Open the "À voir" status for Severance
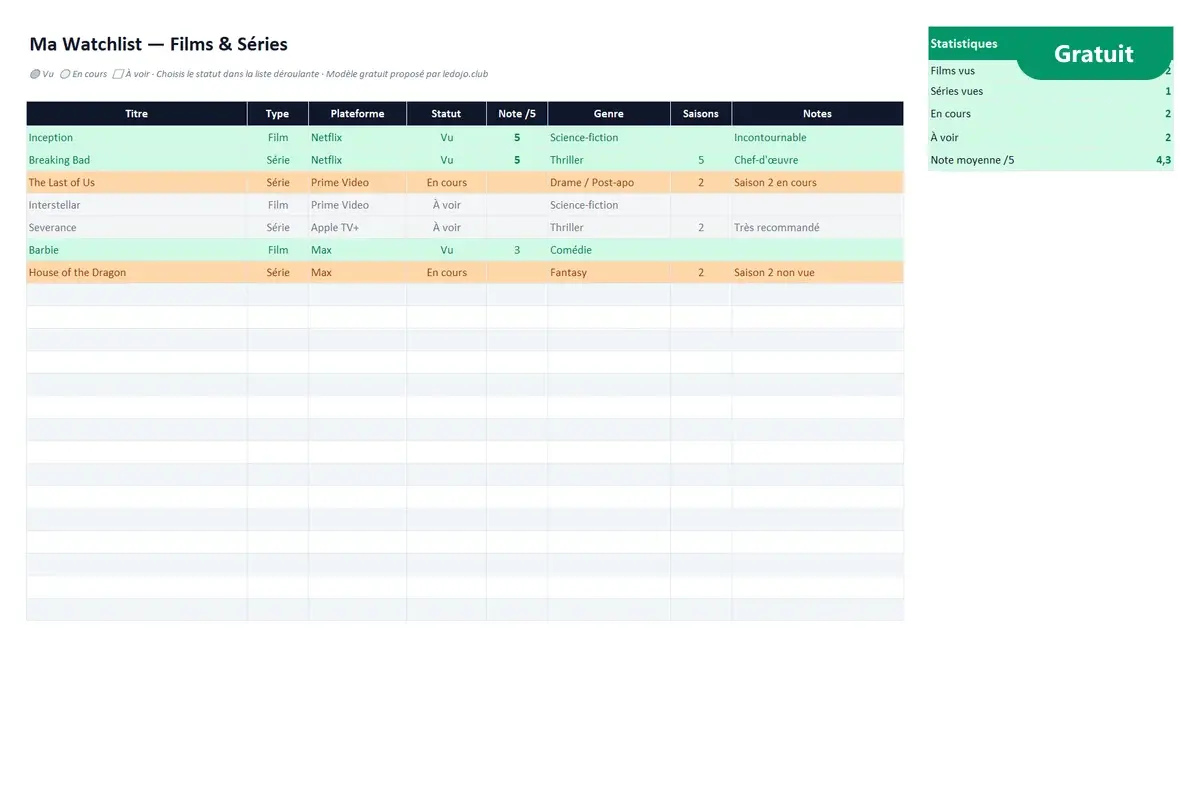 (x=446, y=227)
